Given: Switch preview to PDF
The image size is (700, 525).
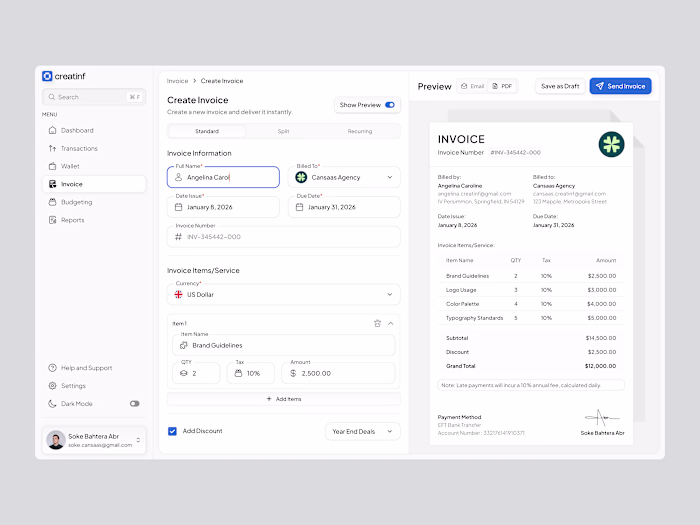Looking at the screenshot, I should (x=502, y=86).
